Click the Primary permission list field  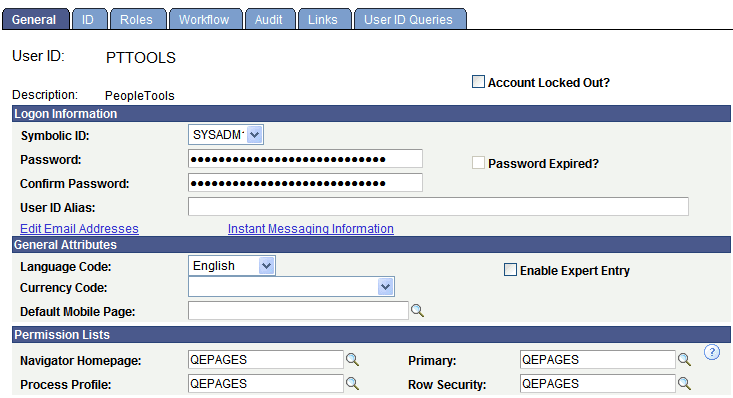pos(597,360)
